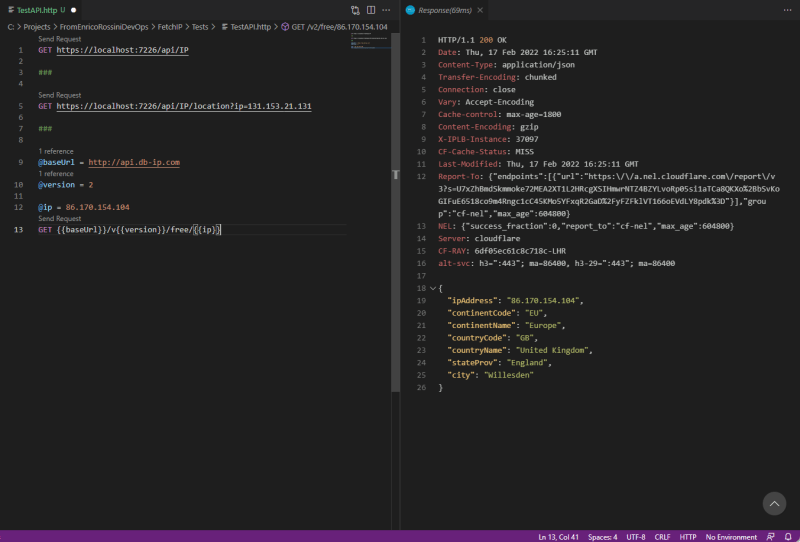Click the editor vertical scrollbar thumb
The width and height of the screenshot is (800, 542).
[x=395, y=212]
